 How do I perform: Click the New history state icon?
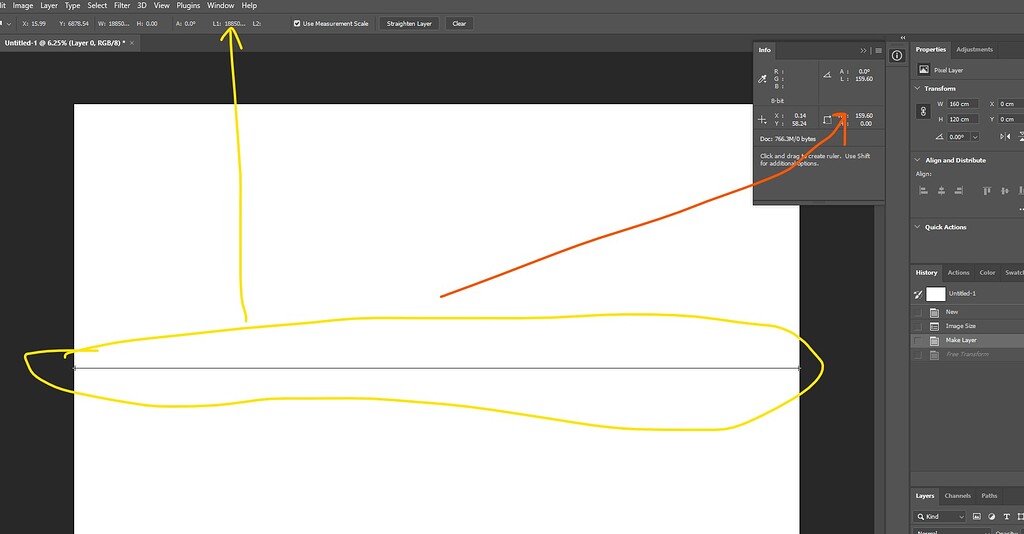(x=934, y=312)
